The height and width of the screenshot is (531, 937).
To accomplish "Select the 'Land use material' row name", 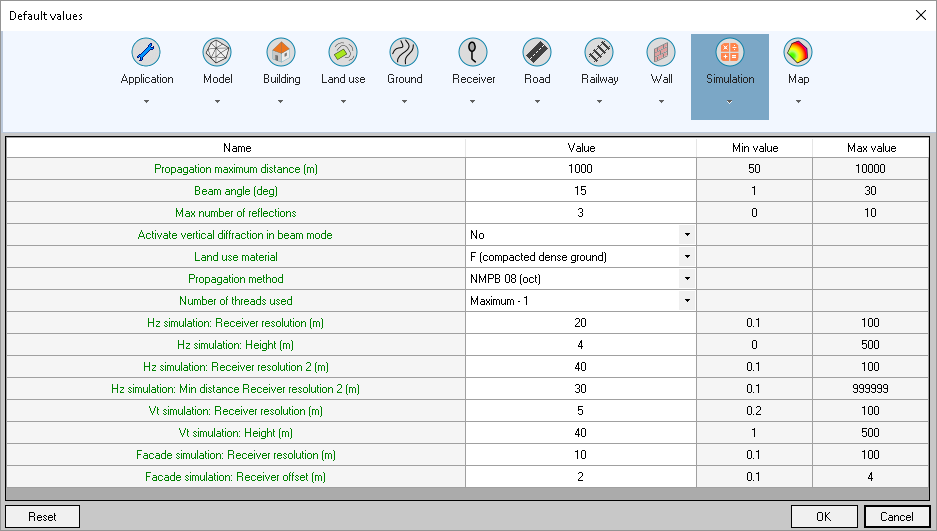I will click(x=236, y=257).
